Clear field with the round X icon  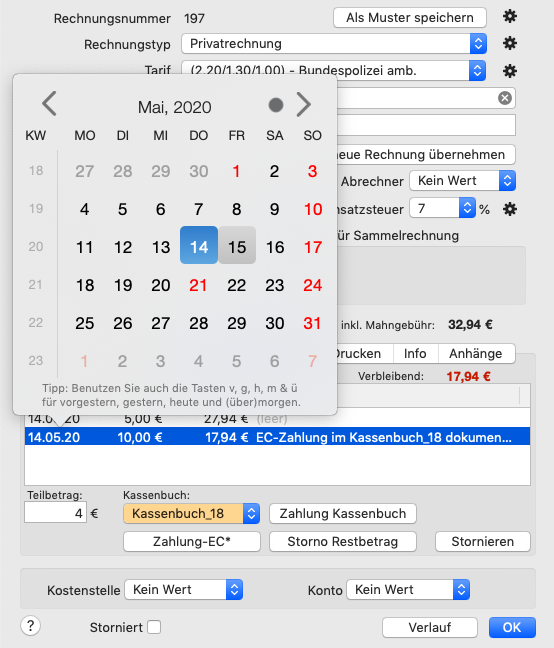[x=504, y=98]
